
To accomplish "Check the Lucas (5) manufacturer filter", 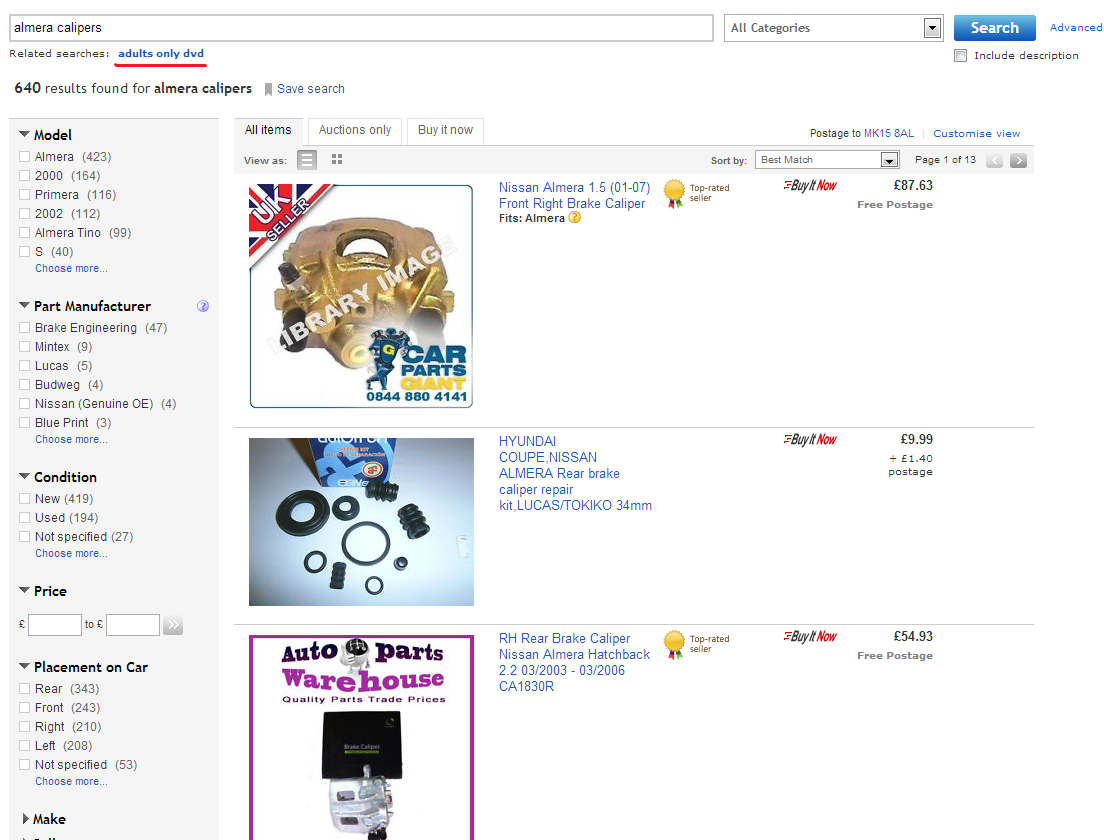I will point(25,365).
